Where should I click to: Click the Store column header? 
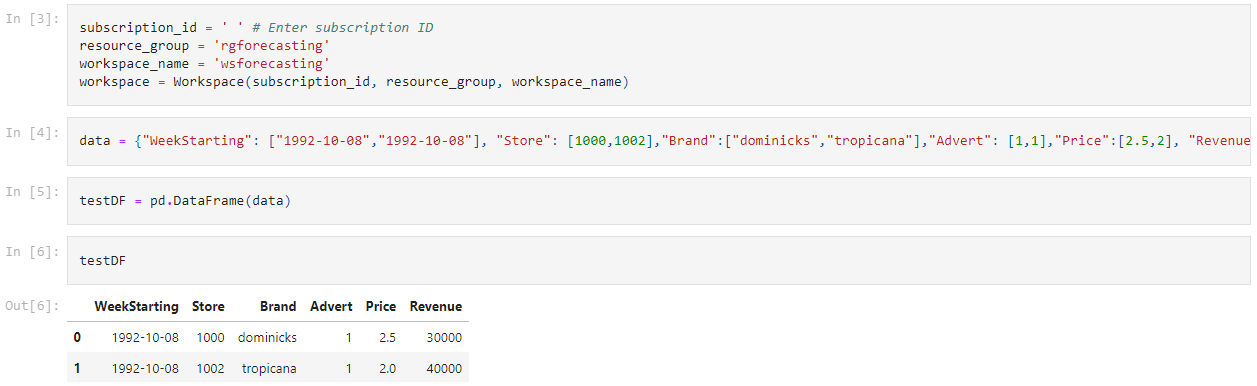208,307
